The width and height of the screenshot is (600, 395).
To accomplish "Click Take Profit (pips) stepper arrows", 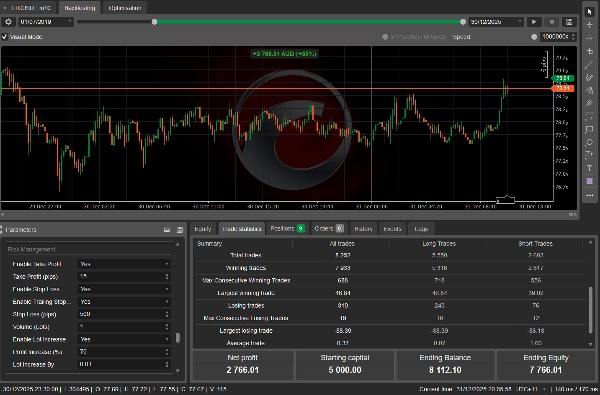I will (167, 276).
